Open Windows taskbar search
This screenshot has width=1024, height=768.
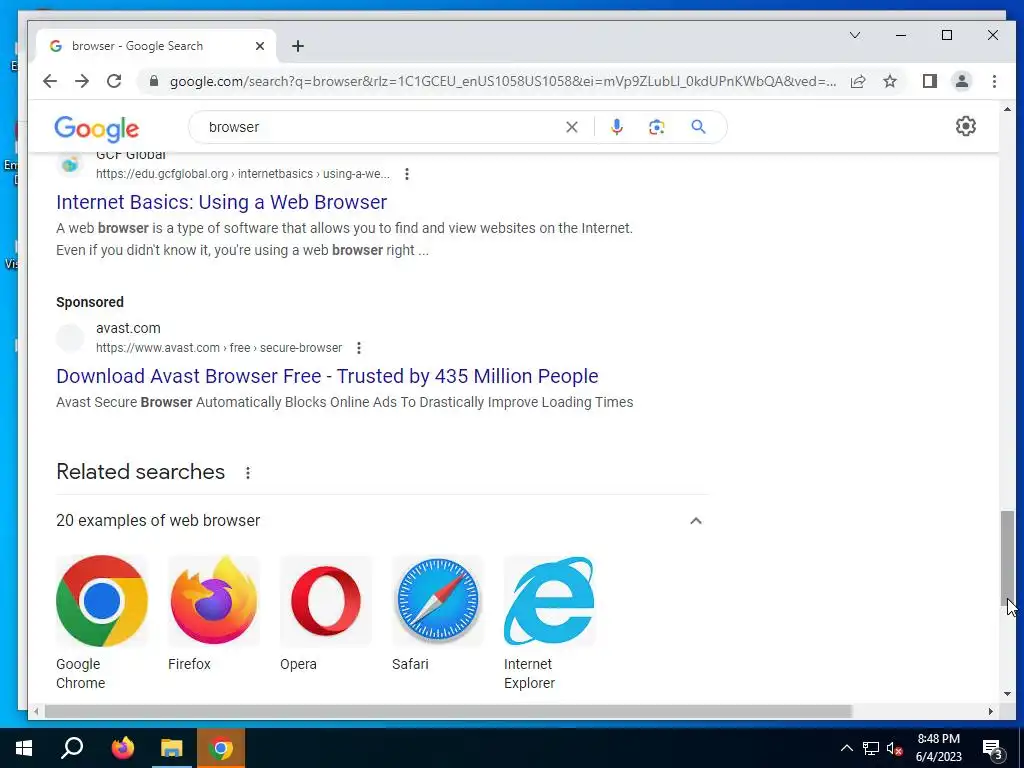coord(72,748)
